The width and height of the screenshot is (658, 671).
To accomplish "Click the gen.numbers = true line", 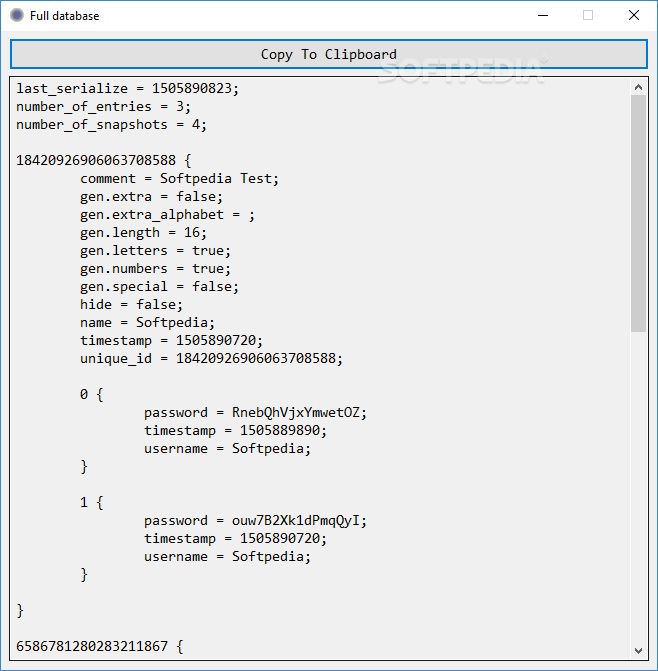I will [x=155, y=268].
